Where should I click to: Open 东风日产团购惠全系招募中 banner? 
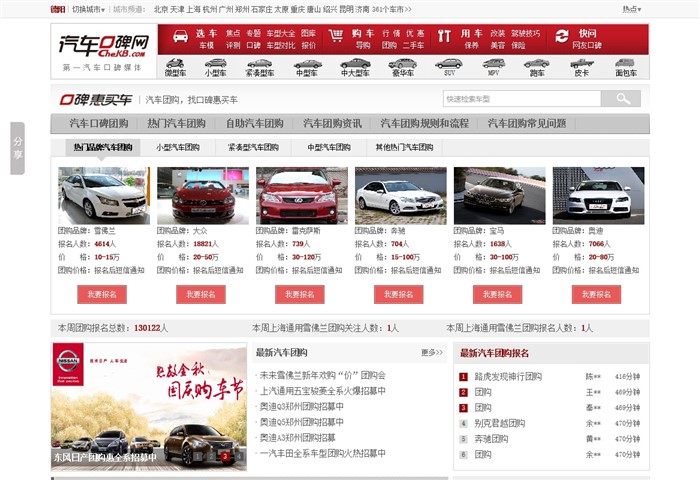pos(105,458)
